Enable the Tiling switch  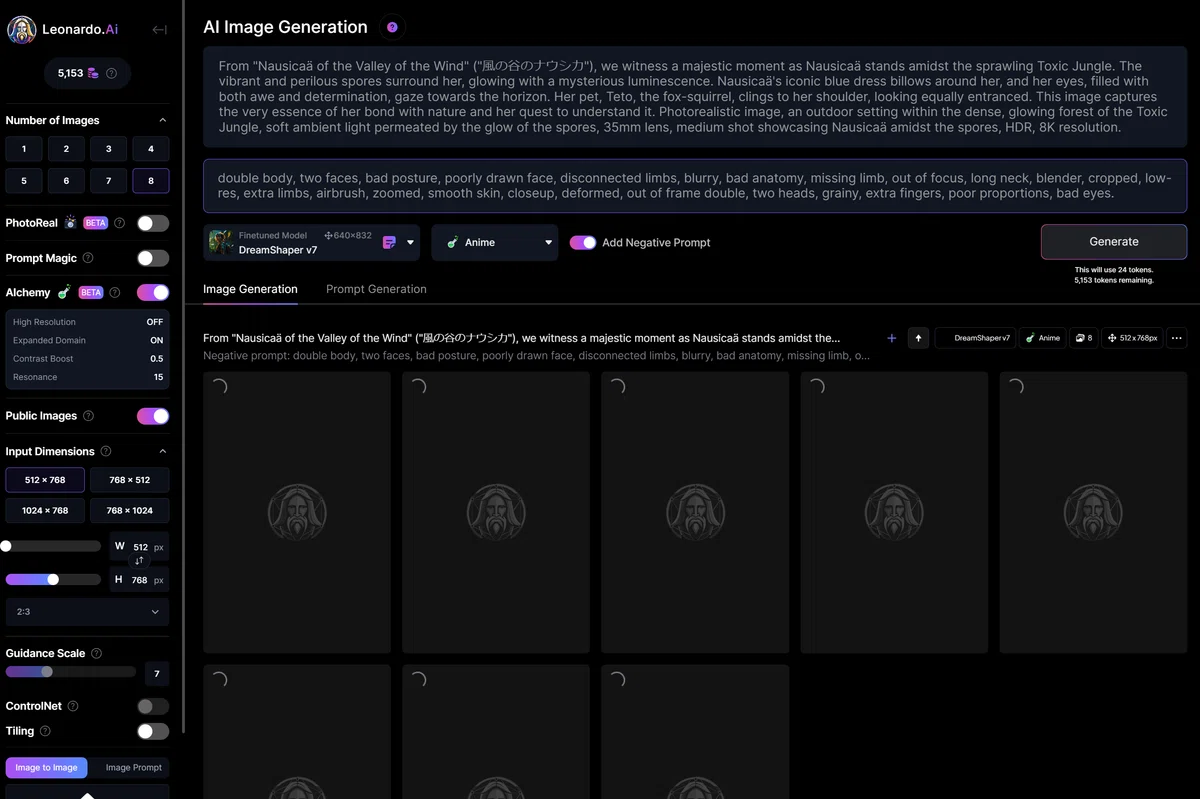(x=153, y=731)
